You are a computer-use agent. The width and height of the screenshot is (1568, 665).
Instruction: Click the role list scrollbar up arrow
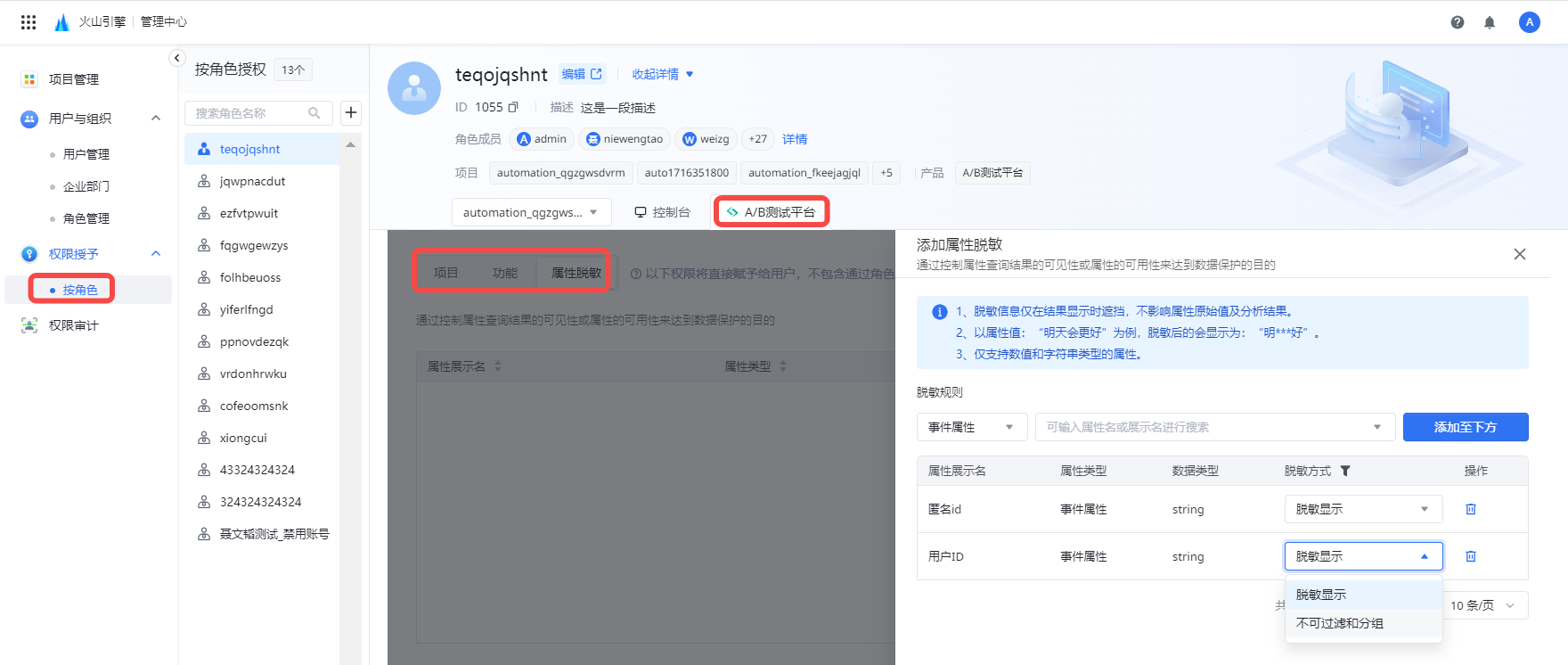coord(350,144)
